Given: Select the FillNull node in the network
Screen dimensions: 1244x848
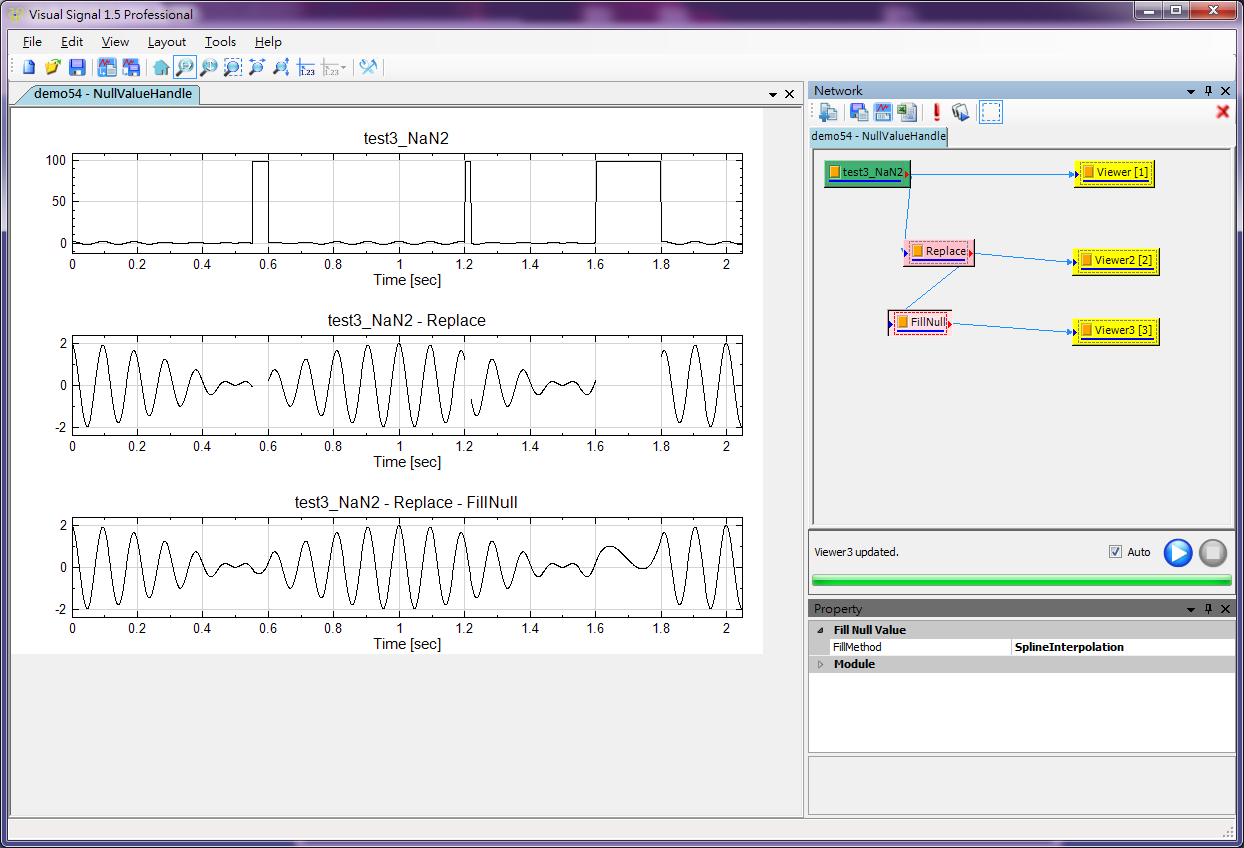Looking at the screenshot, I should [x=920, y=322].
